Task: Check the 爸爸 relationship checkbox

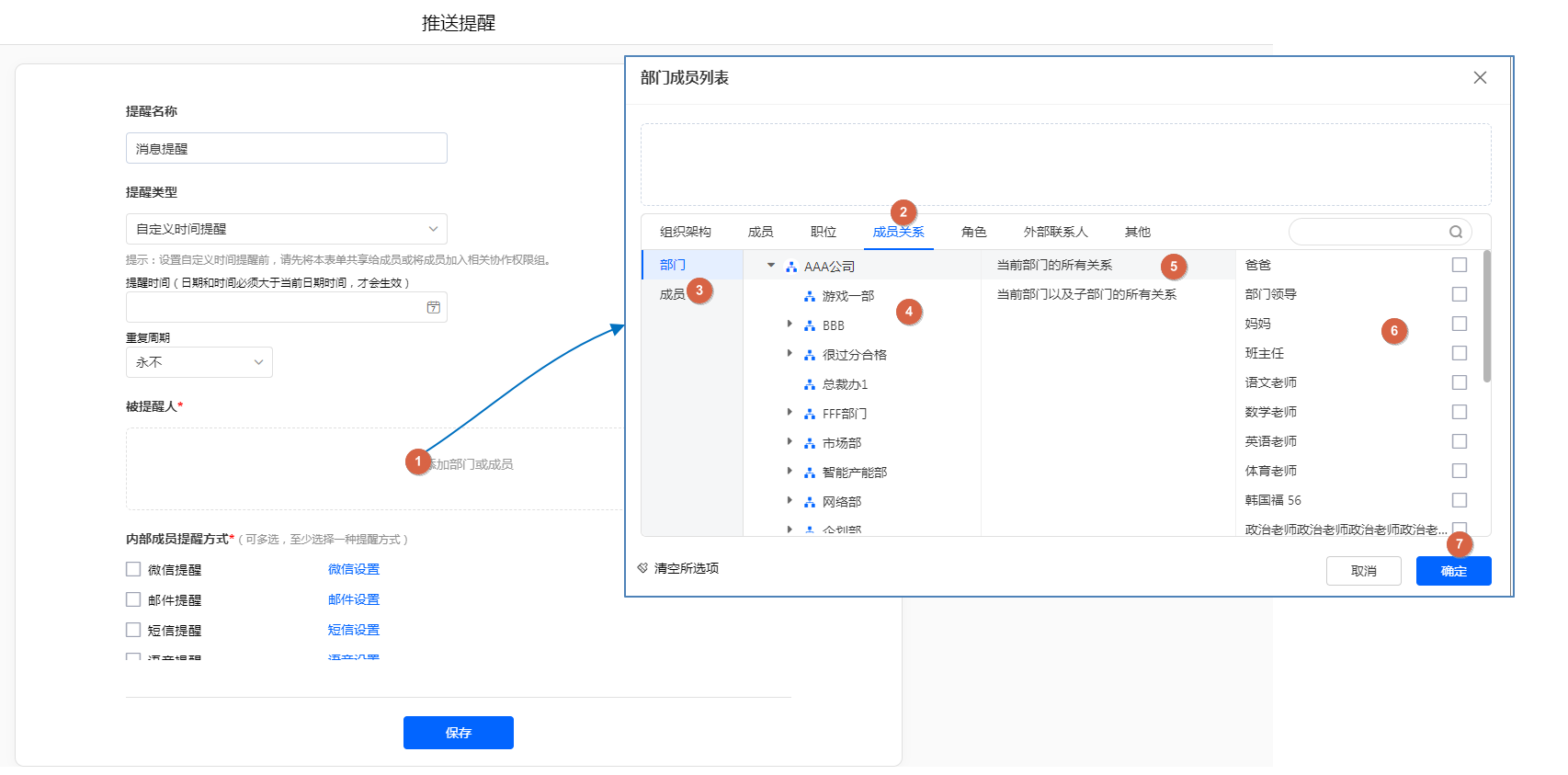Action: tap(1460, 265)
